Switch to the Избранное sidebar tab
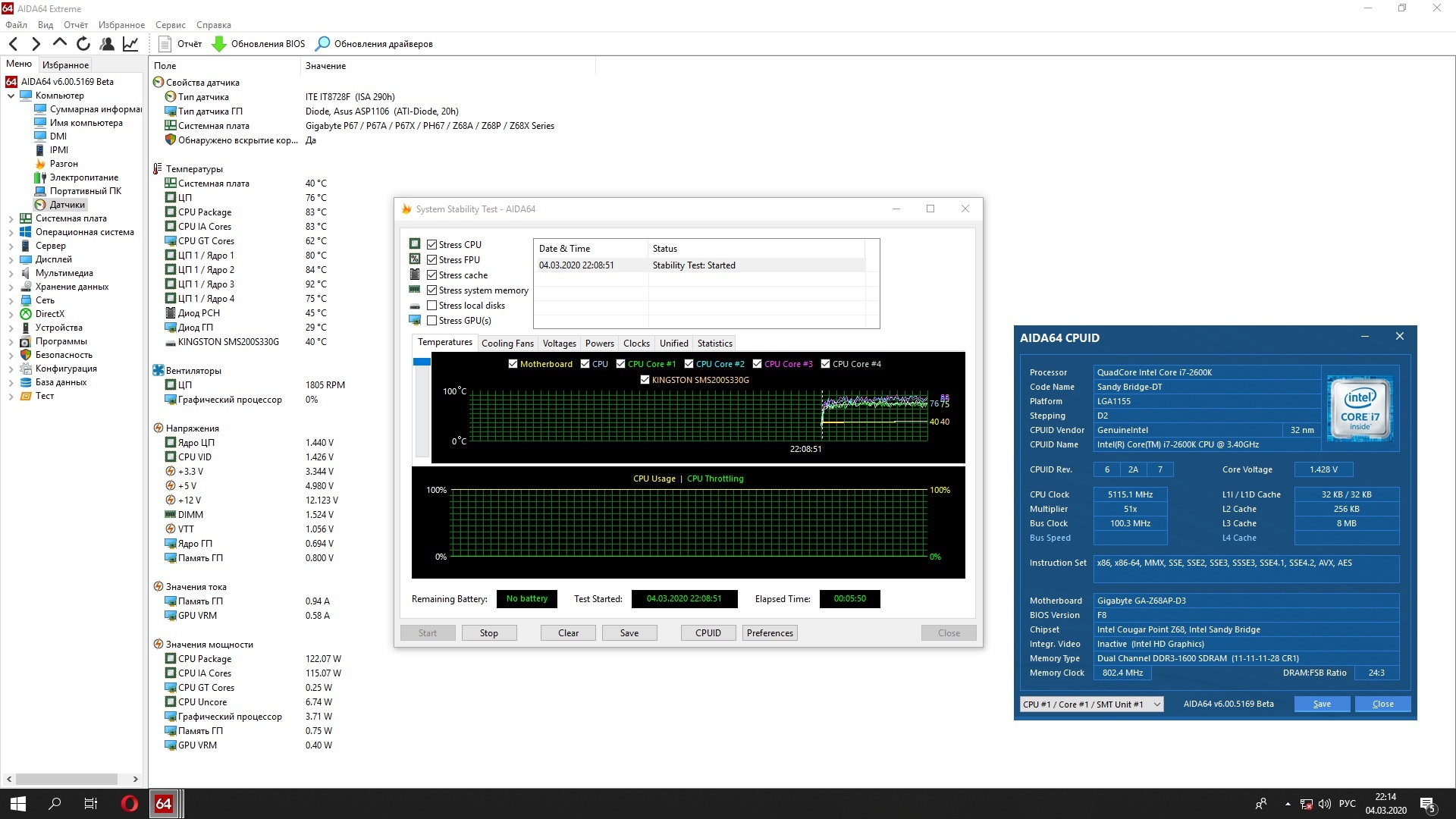This screenshot has height=819, width=1456. pyautogui.click(x=65, y=65)
